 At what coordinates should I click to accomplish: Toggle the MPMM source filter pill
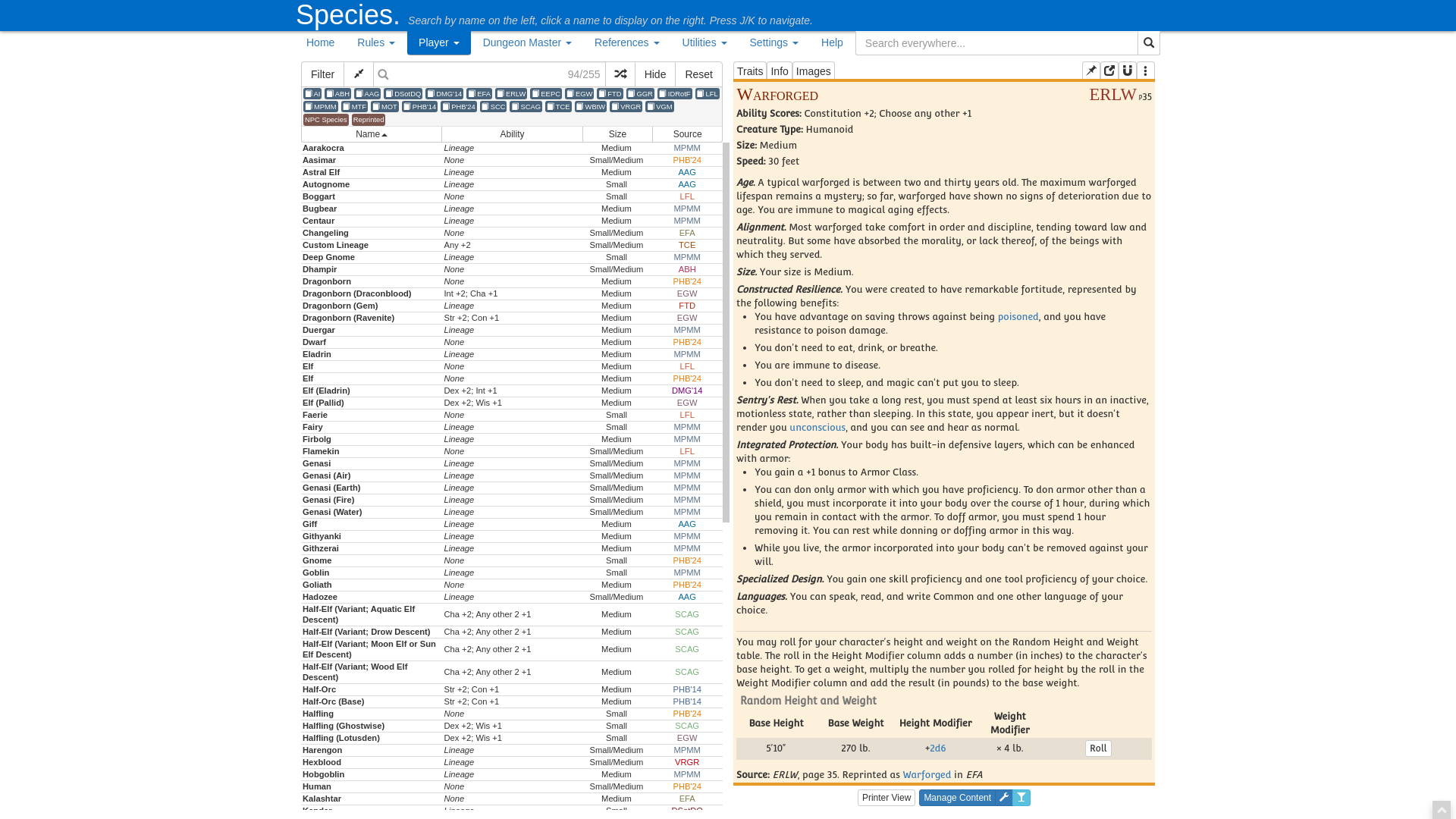click(x=321, y=107)
